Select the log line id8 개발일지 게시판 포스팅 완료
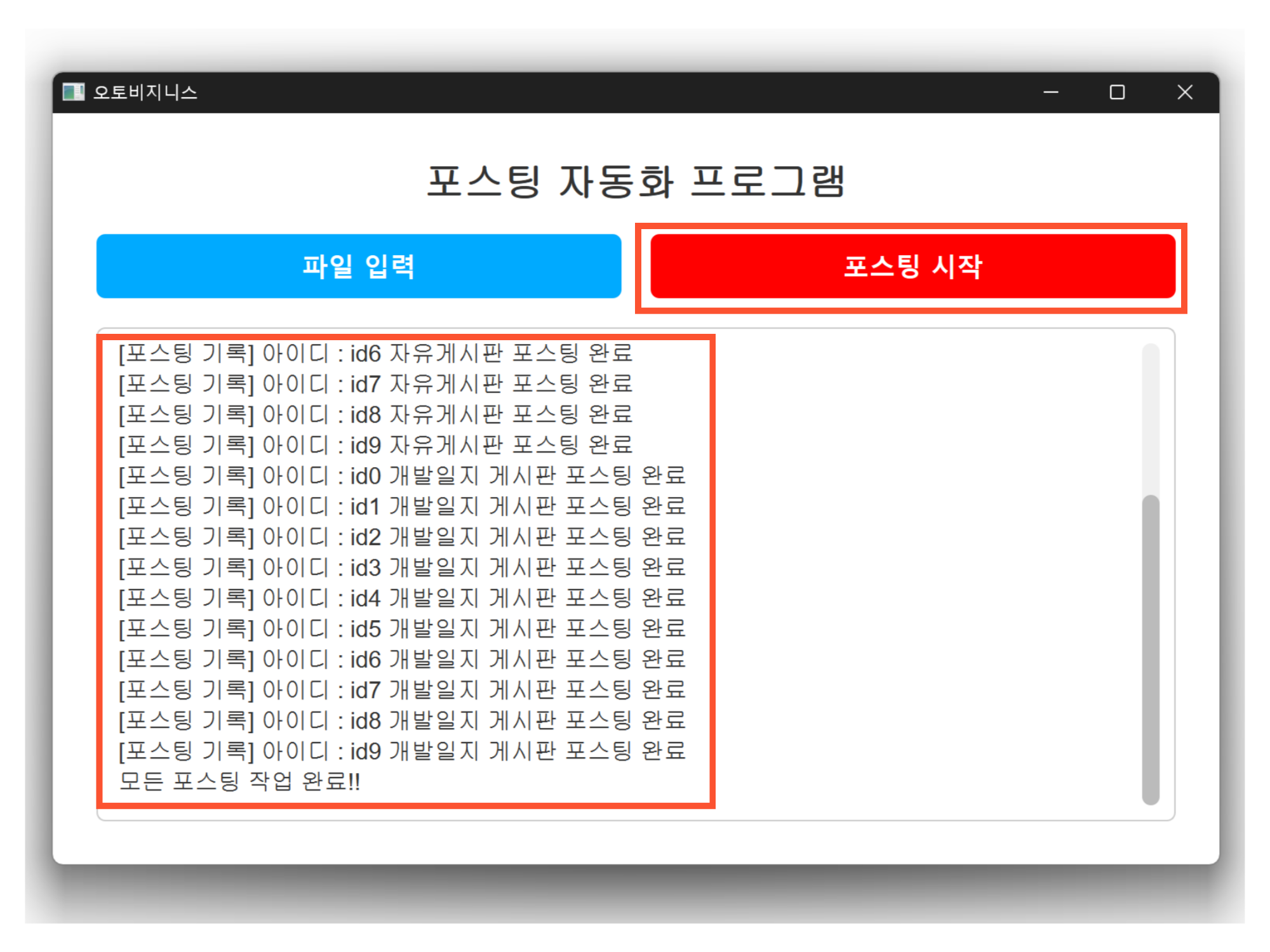 403,720
